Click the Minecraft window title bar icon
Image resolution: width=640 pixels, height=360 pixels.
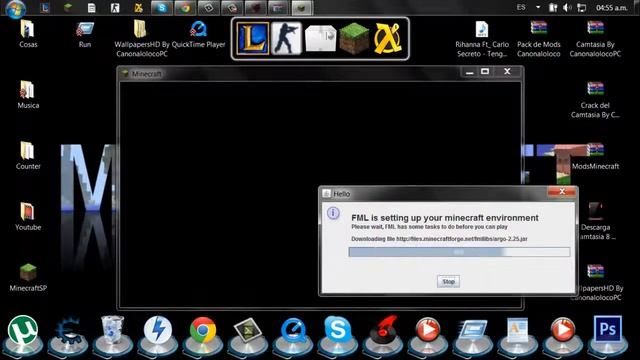(124, 74)
